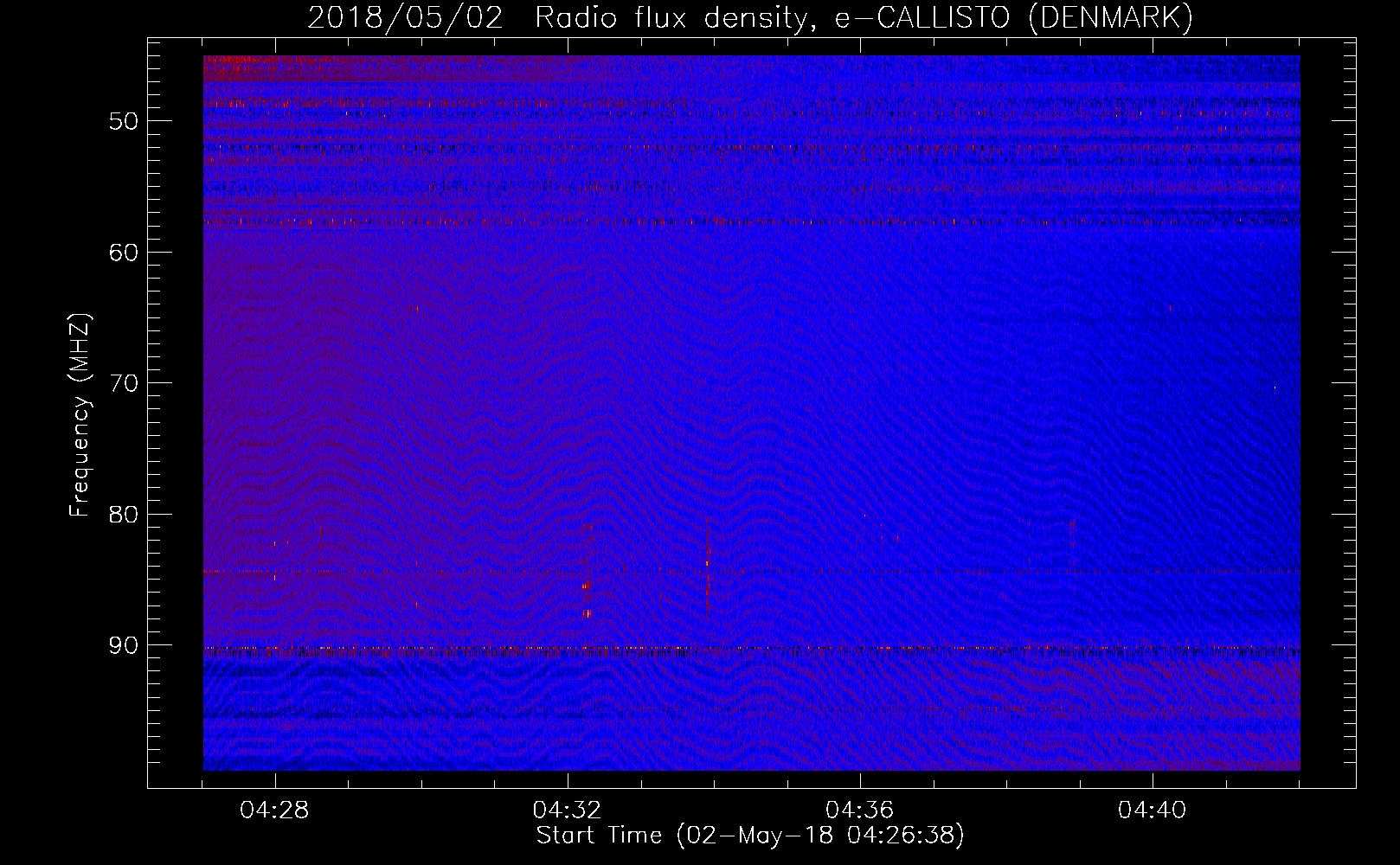1400x865 pixels.
Task: Click the 80 frequency tick label
Action: 124,514
